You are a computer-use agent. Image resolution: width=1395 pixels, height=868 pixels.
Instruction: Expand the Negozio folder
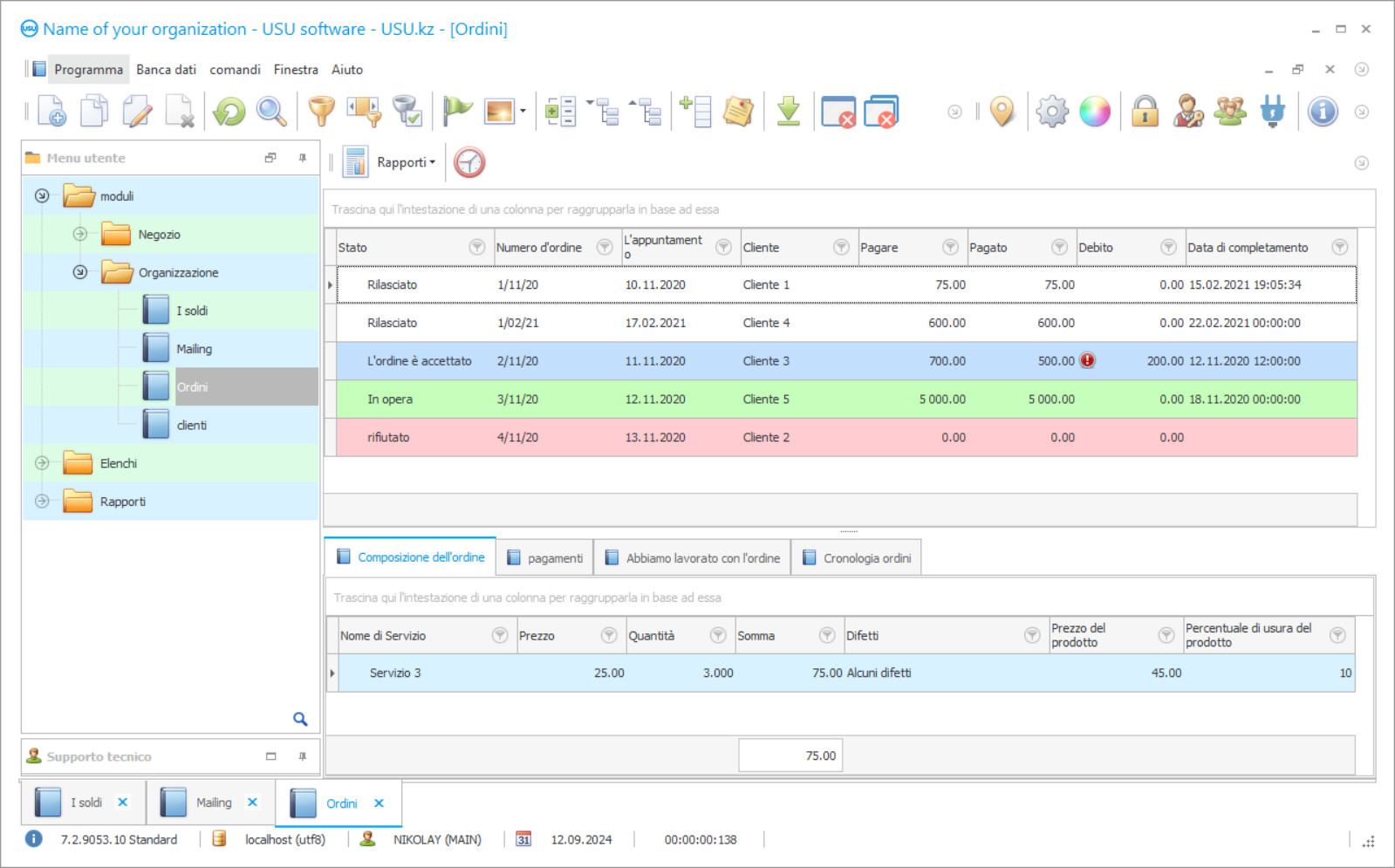80,234
